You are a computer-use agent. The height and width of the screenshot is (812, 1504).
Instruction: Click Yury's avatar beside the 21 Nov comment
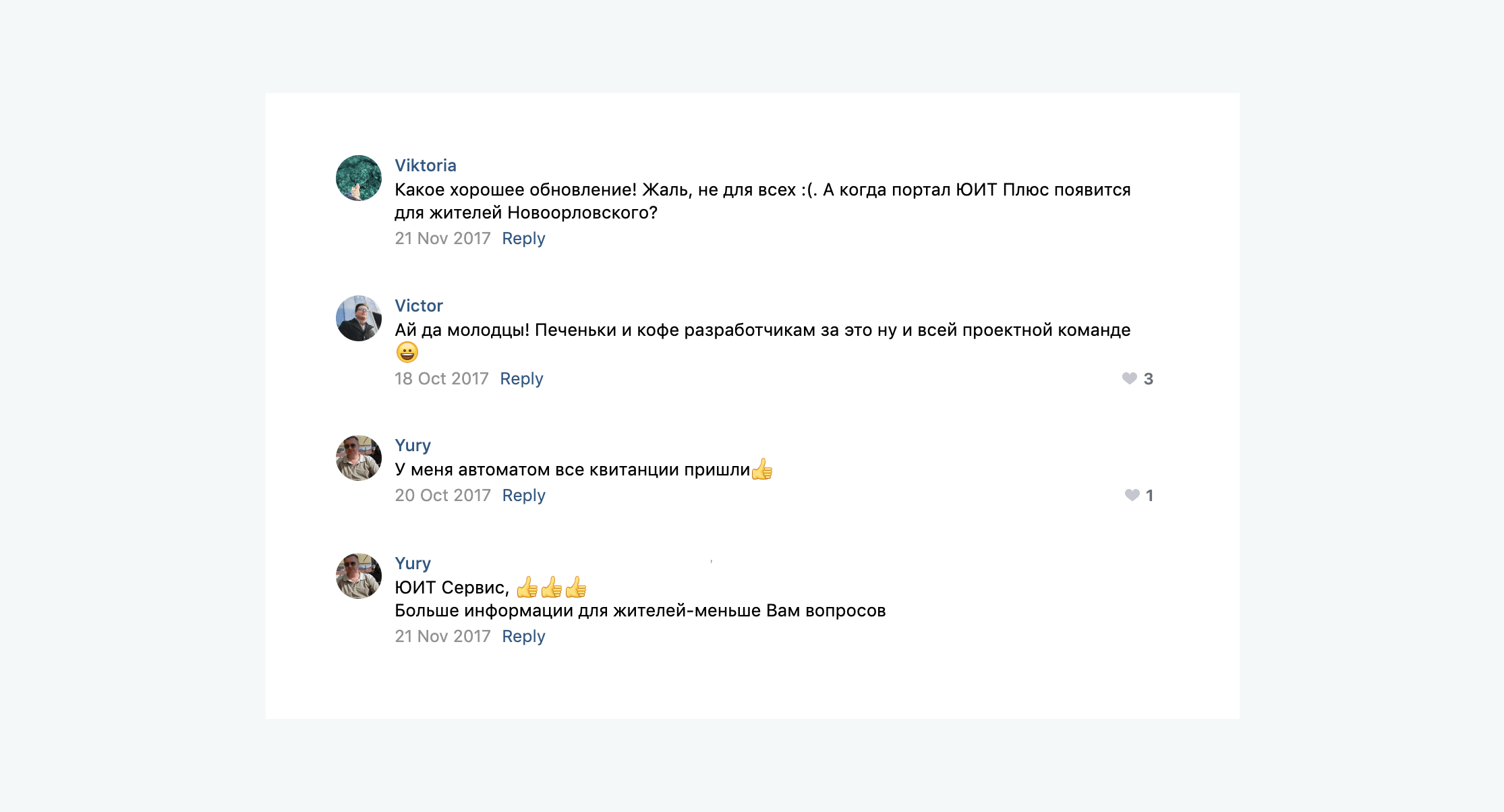click(x=359, y=576)
